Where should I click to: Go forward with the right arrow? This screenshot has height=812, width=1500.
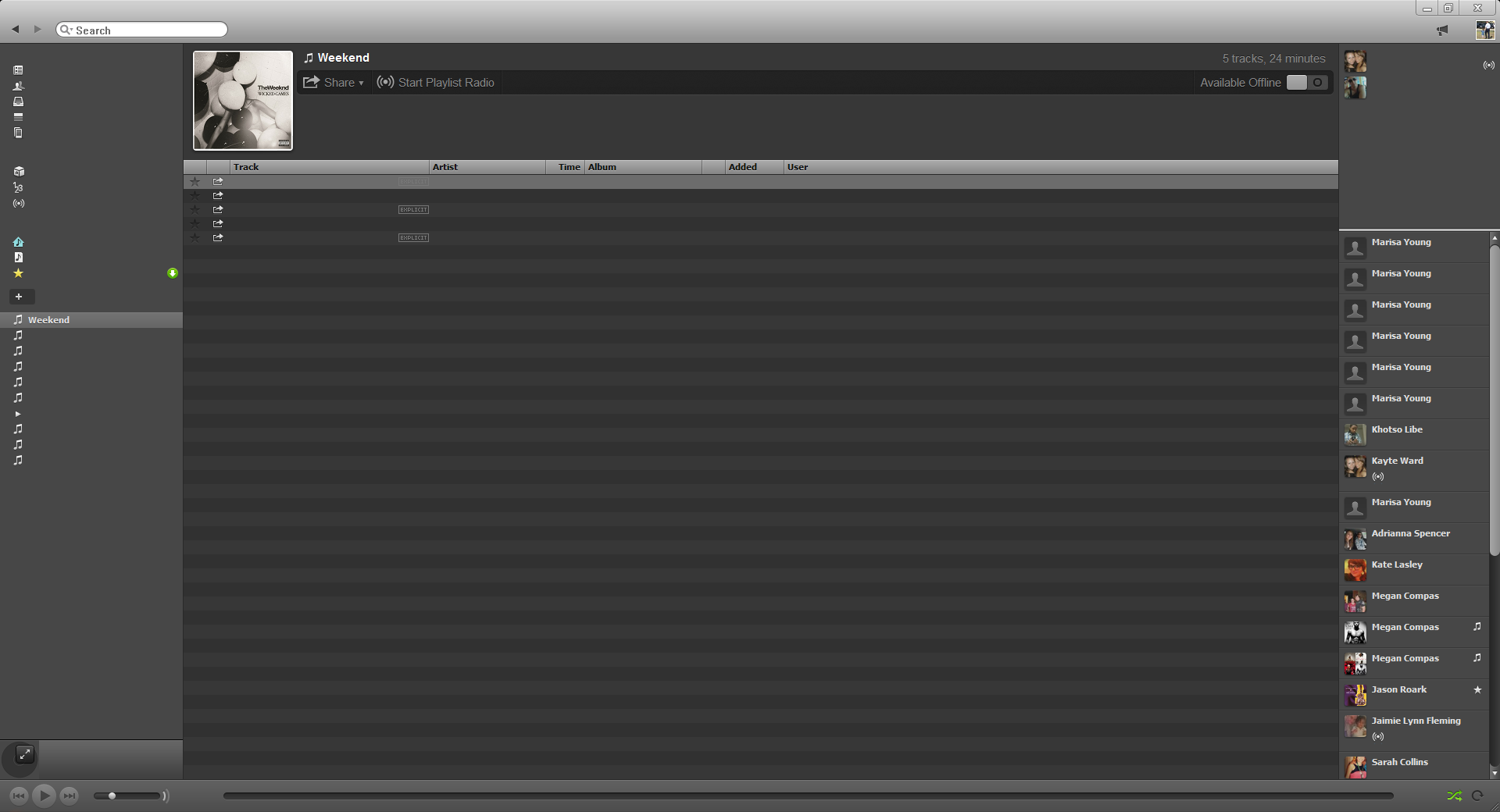pyautogui.click(x=37, y=30)
